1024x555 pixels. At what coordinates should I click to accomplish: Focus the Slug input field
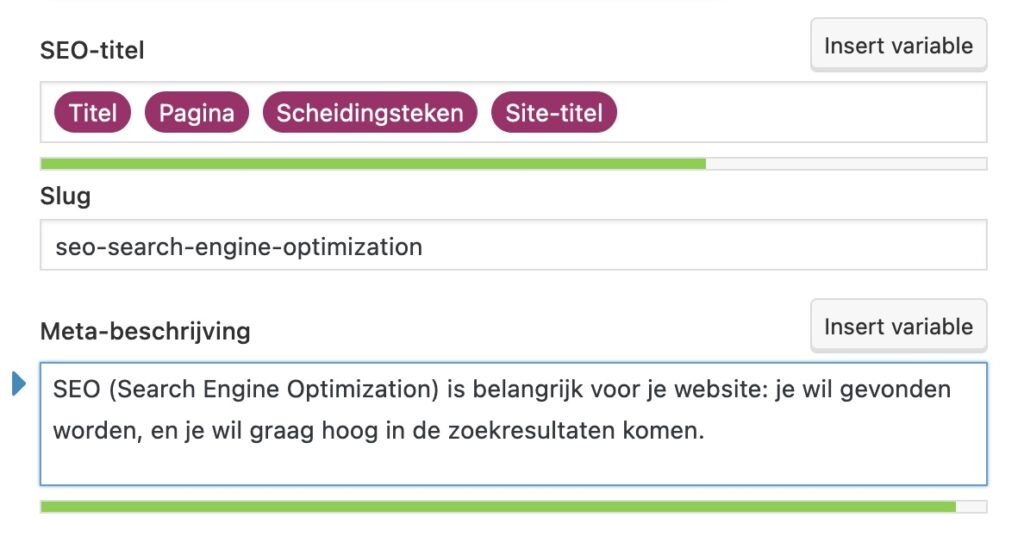pyautogui.click(x=512, y=246)
